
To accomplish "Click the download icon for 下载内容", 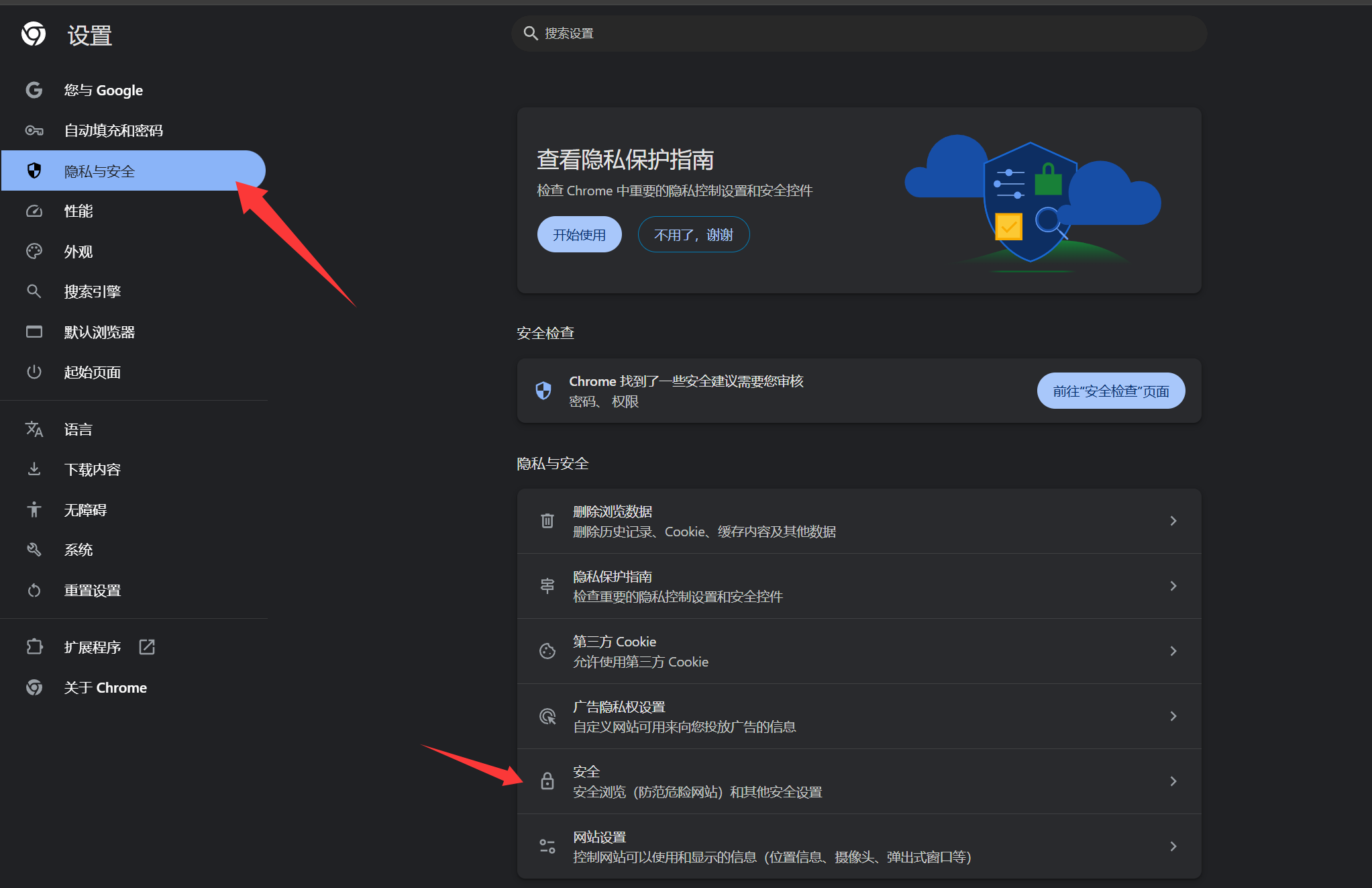I will (34, 469).
